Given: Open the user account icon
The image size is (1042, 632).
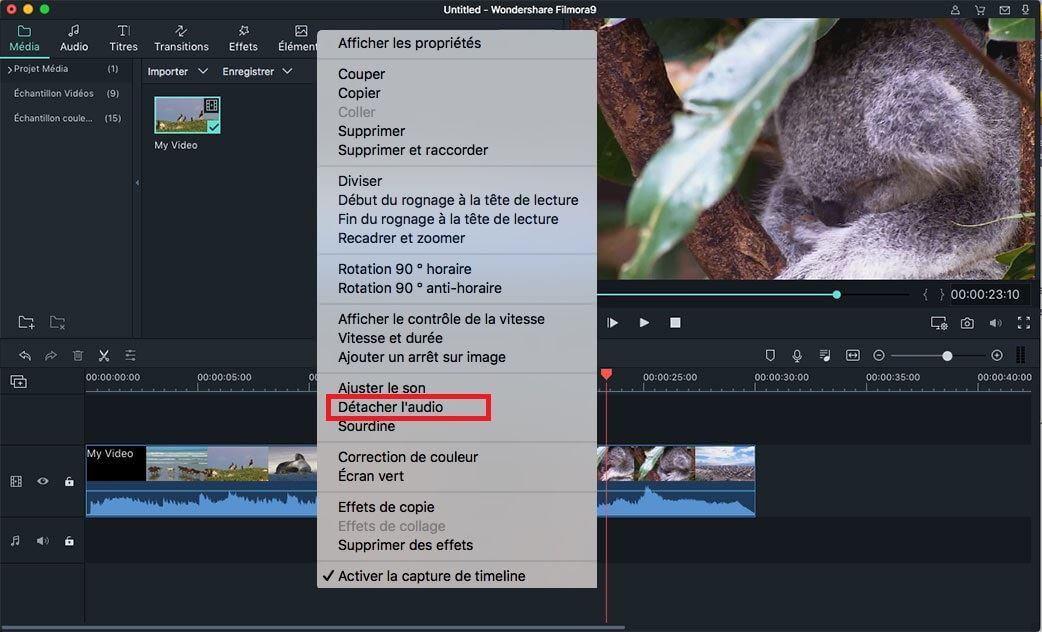Looking at the screenshot, I should (x=955, y=9).
